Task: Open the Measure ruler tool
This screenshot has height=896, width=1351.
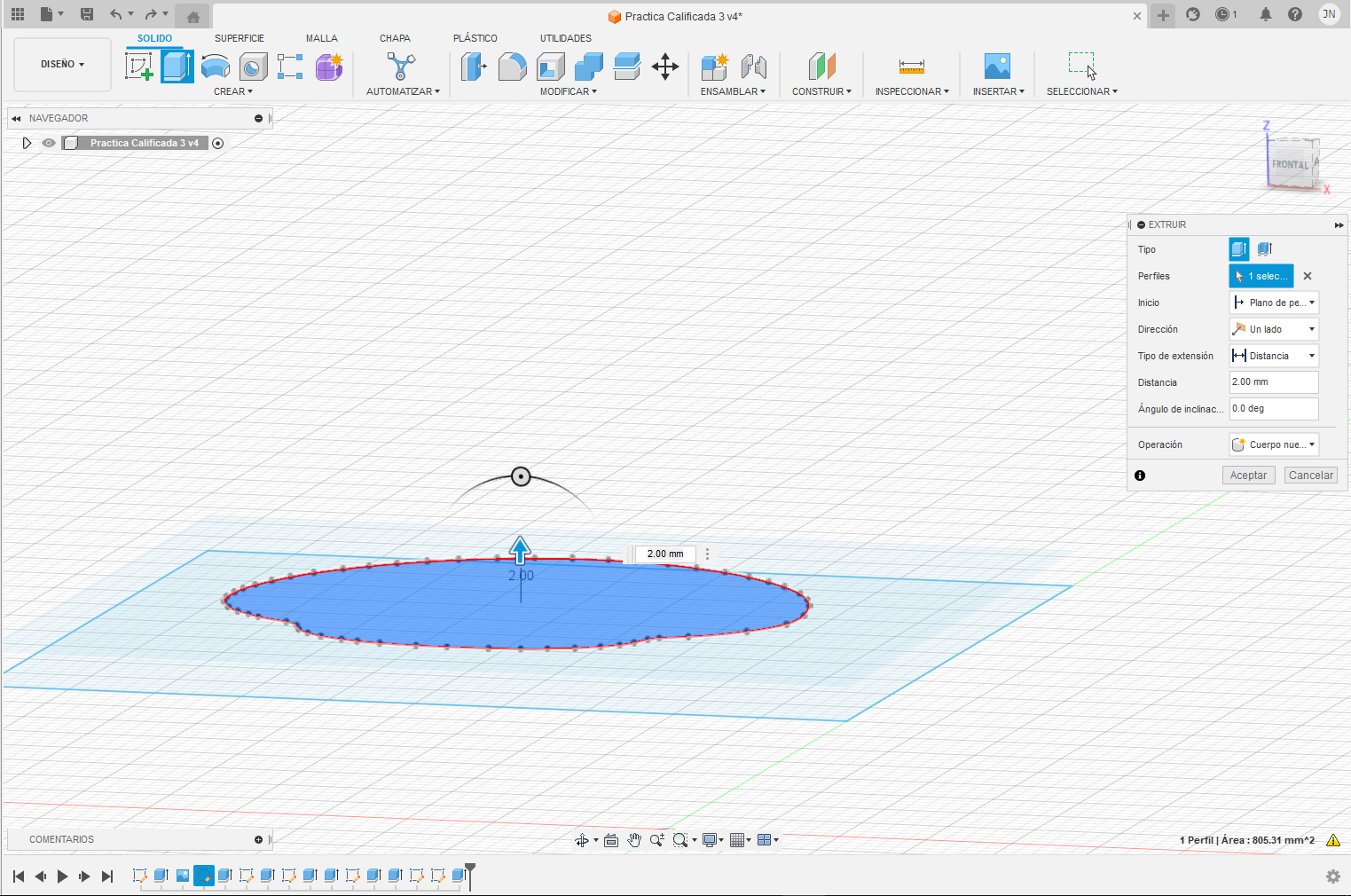Action: coord(912,67)
